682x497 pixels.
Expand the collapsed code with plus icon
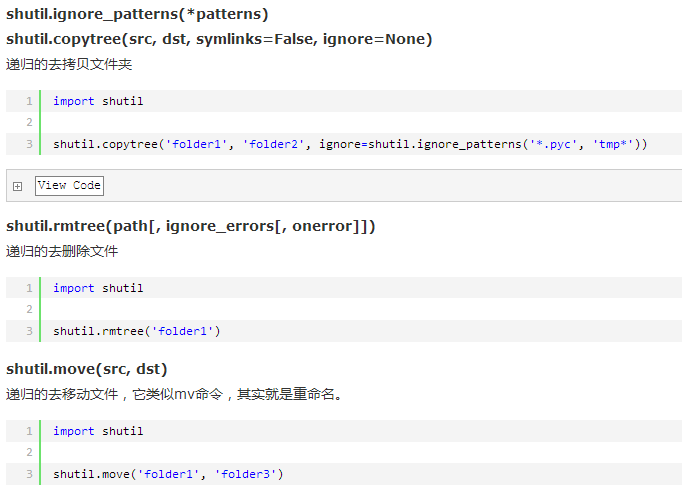[x=17, y=187]
